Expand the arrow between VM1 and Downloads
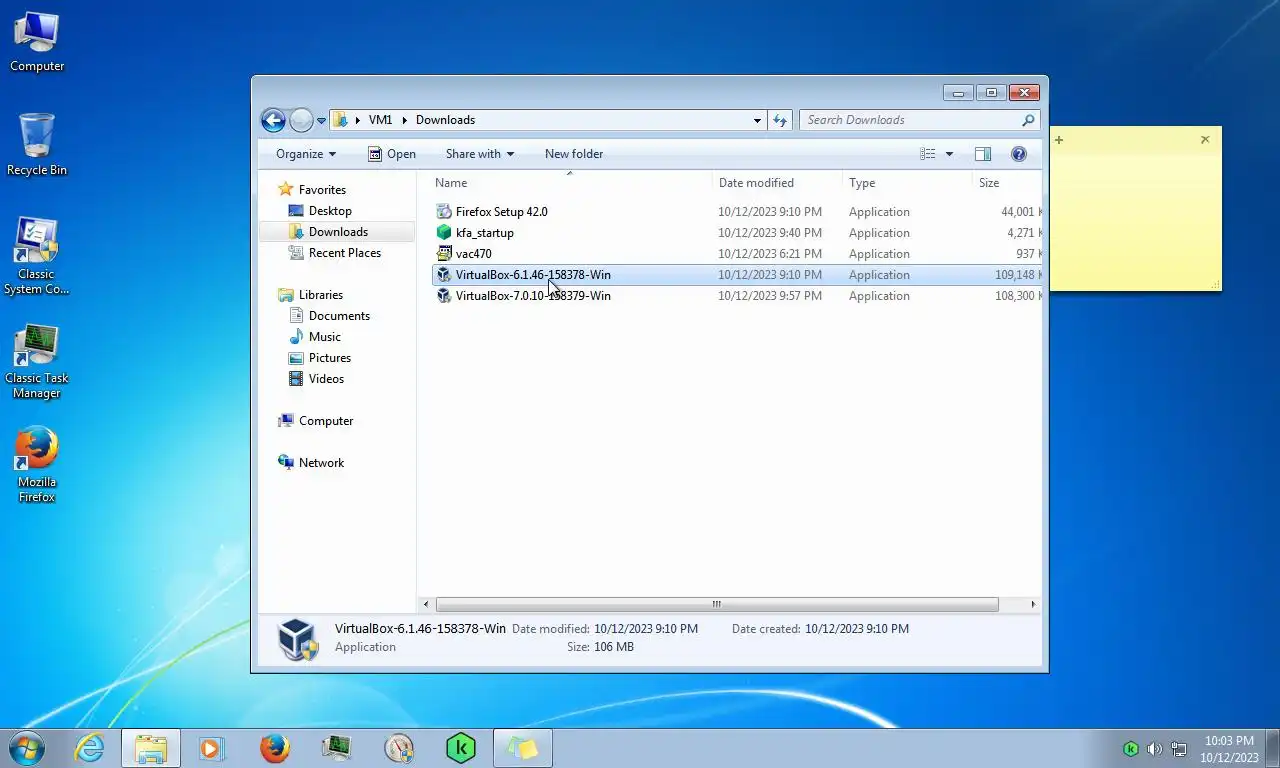The height and width of the screenshot is (768, 1280). 405,120
